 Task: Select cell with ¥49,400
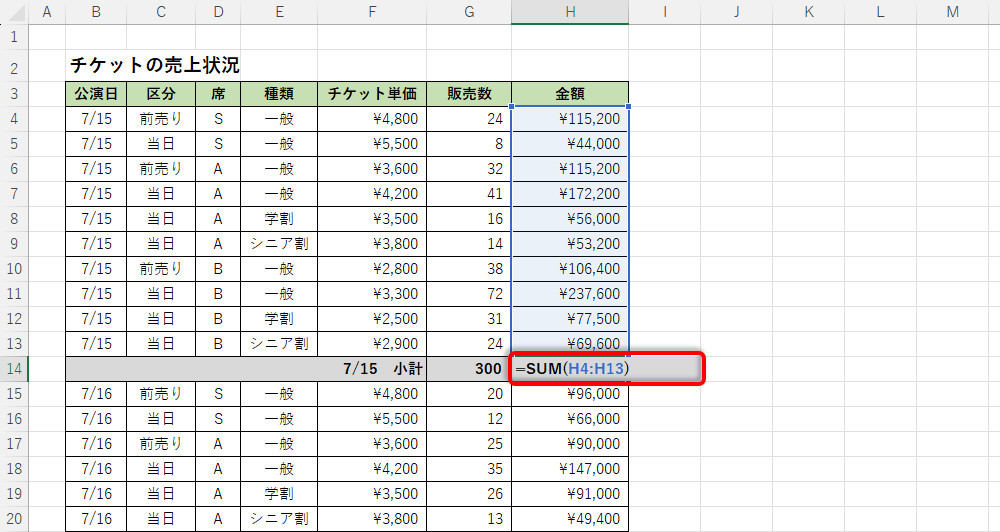(570, 519)
